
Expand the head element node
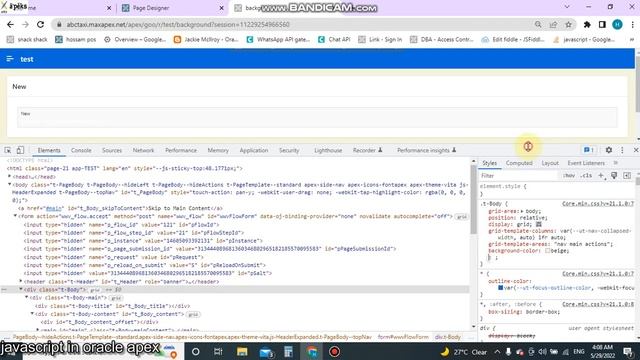9,176
